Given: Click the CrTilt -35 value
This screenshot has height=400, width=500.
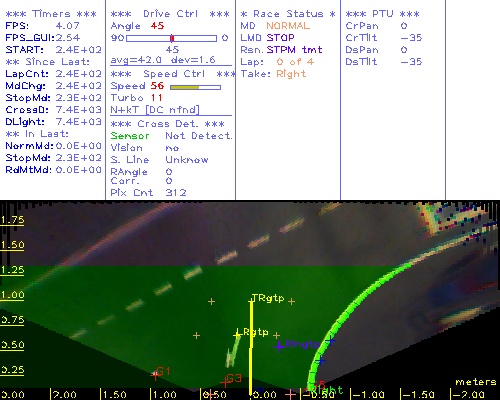Looking at the screenshot, I should click(x=411, y=38).
